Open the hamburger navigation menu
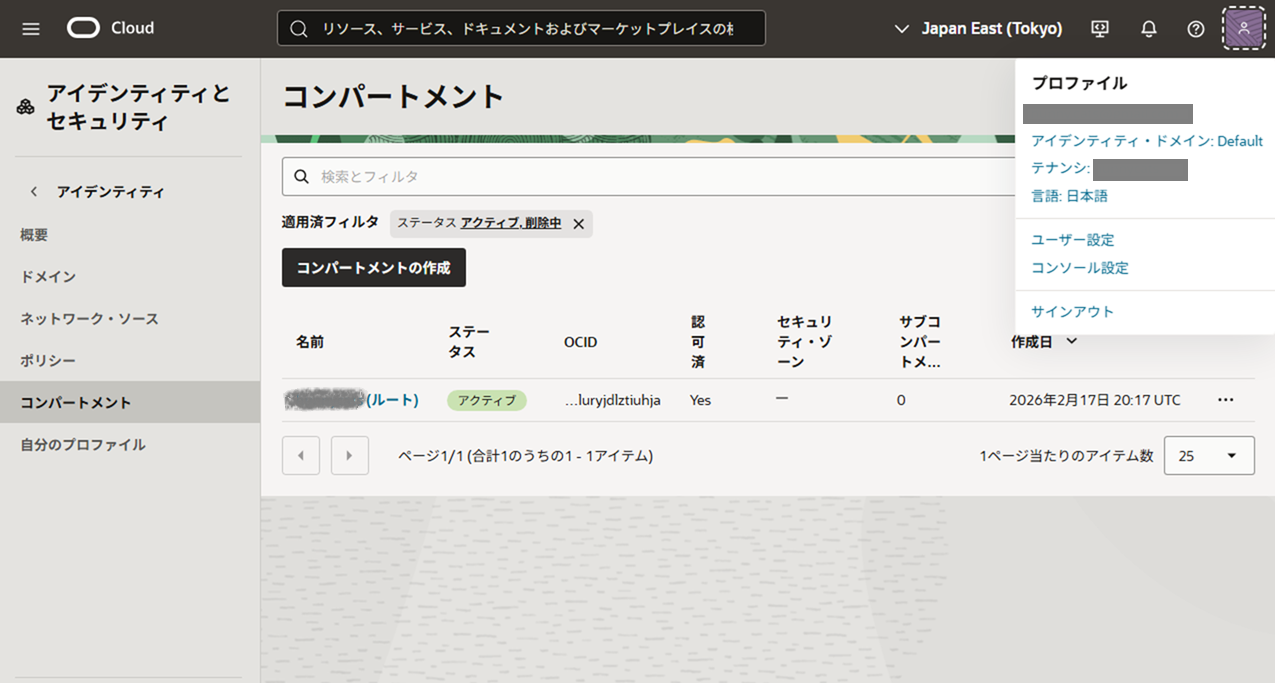Image resolution: width=1275 pixels, height=683 pixels. (31, 28)
